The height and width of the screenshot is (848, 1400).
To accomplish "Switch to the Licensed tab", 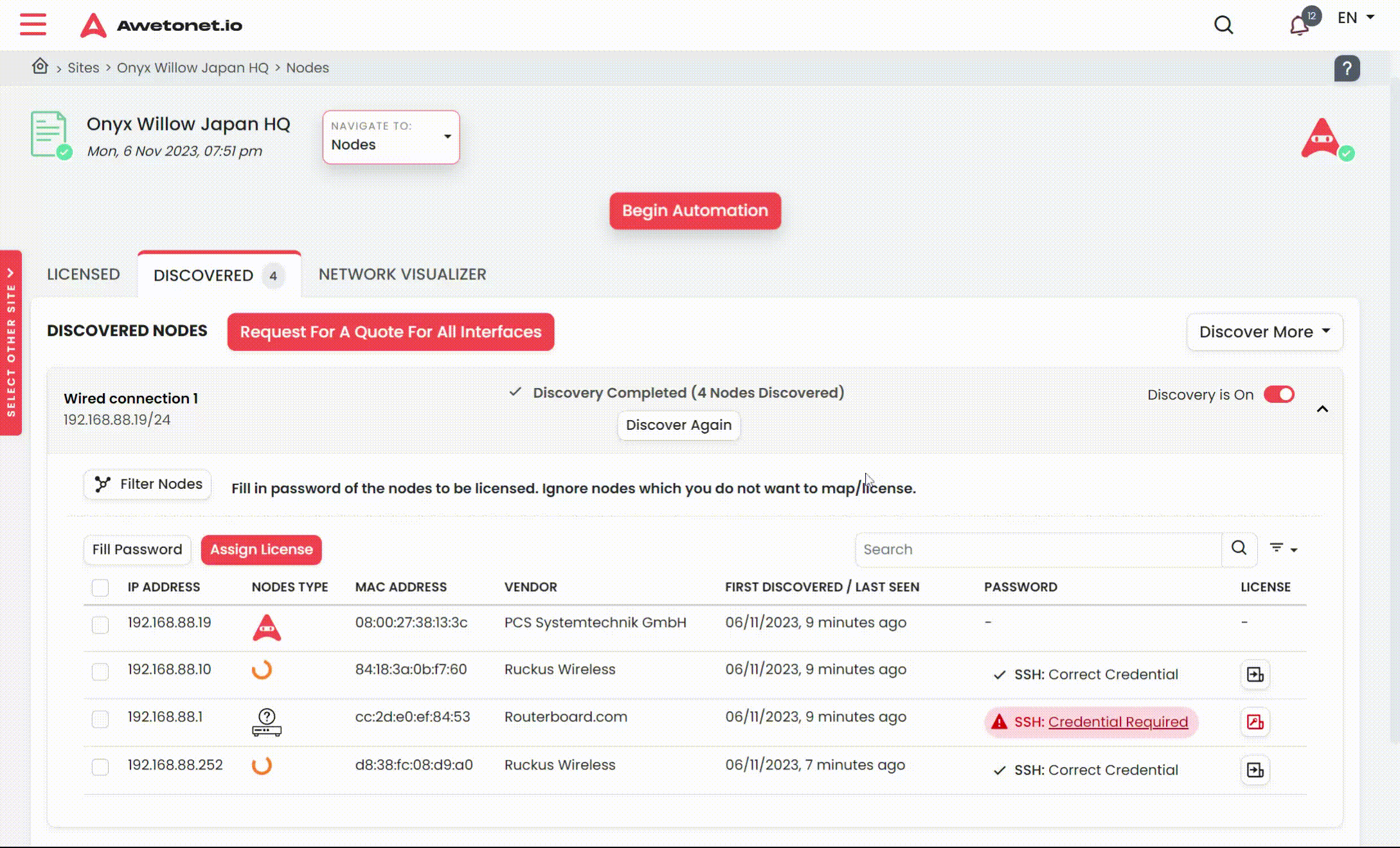I will (83, 274).
